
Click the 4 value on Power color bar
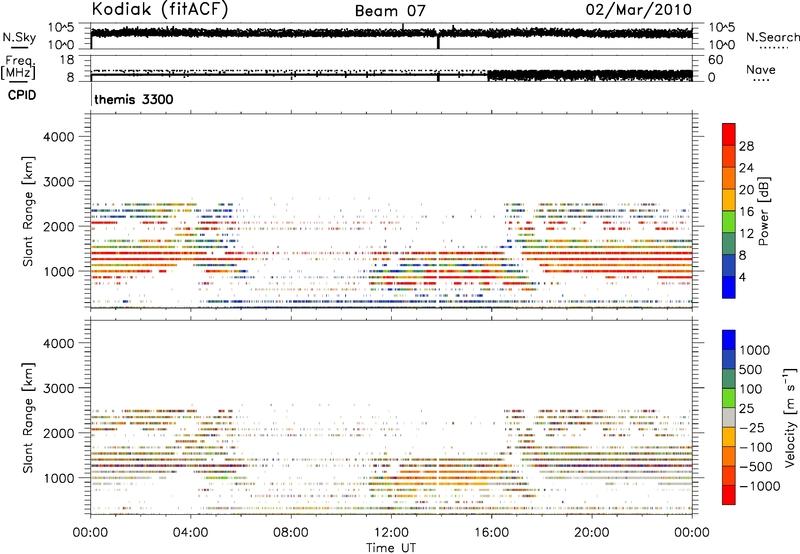[x=742, y=277]
